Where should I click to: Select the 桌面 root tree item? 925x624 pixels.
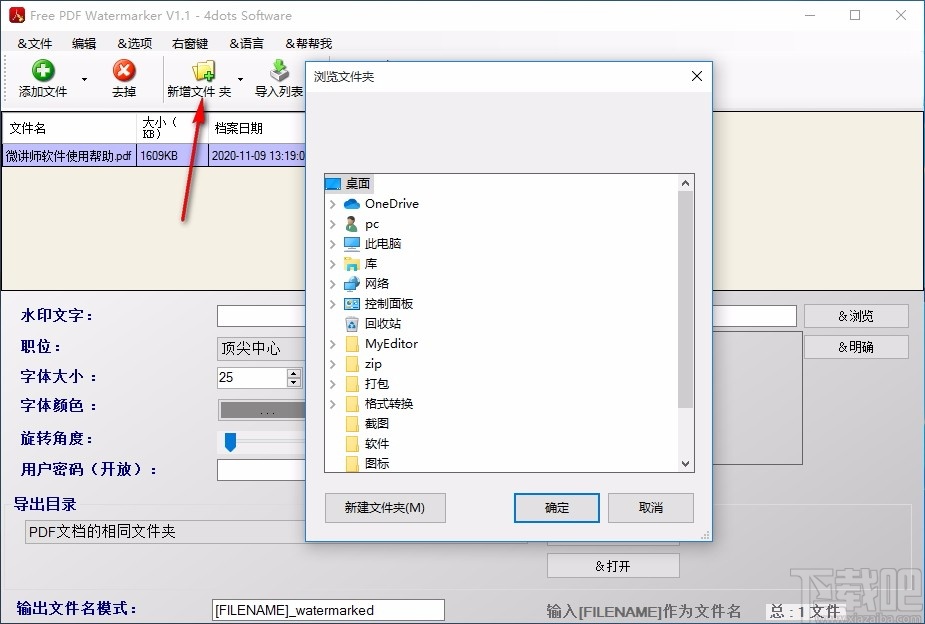(351, 183)
